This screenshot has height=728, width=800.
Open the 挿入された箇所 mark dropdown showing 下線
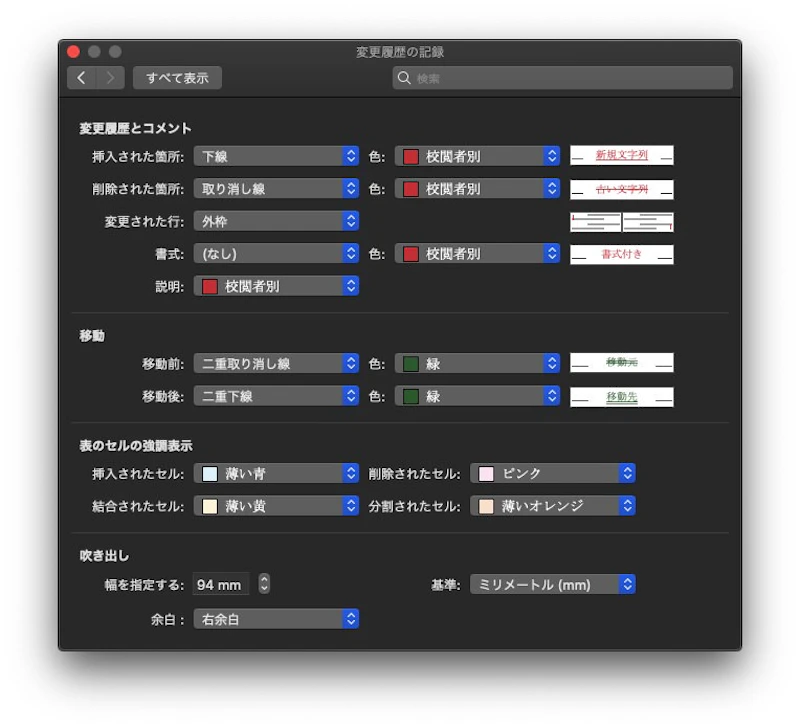click(277, 156)
